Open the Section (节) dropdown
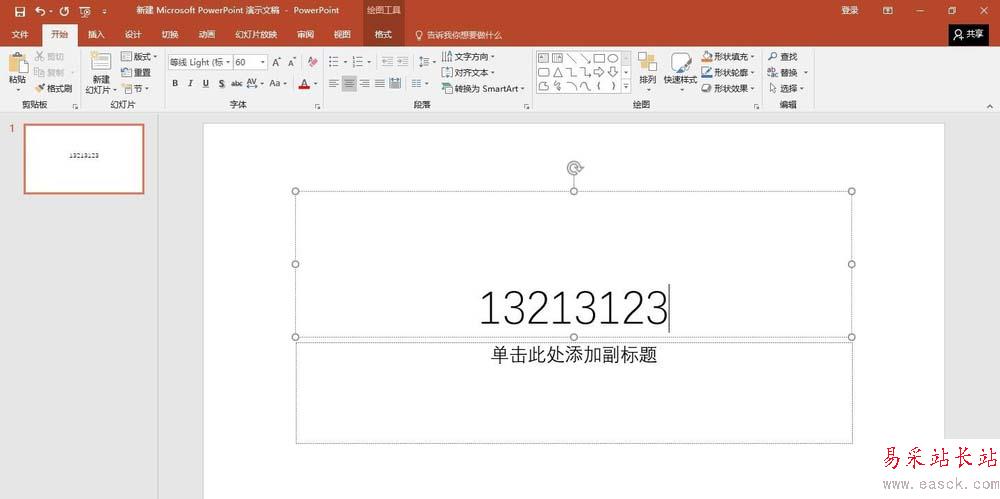The image size is (1000, 499). point(135,88)
